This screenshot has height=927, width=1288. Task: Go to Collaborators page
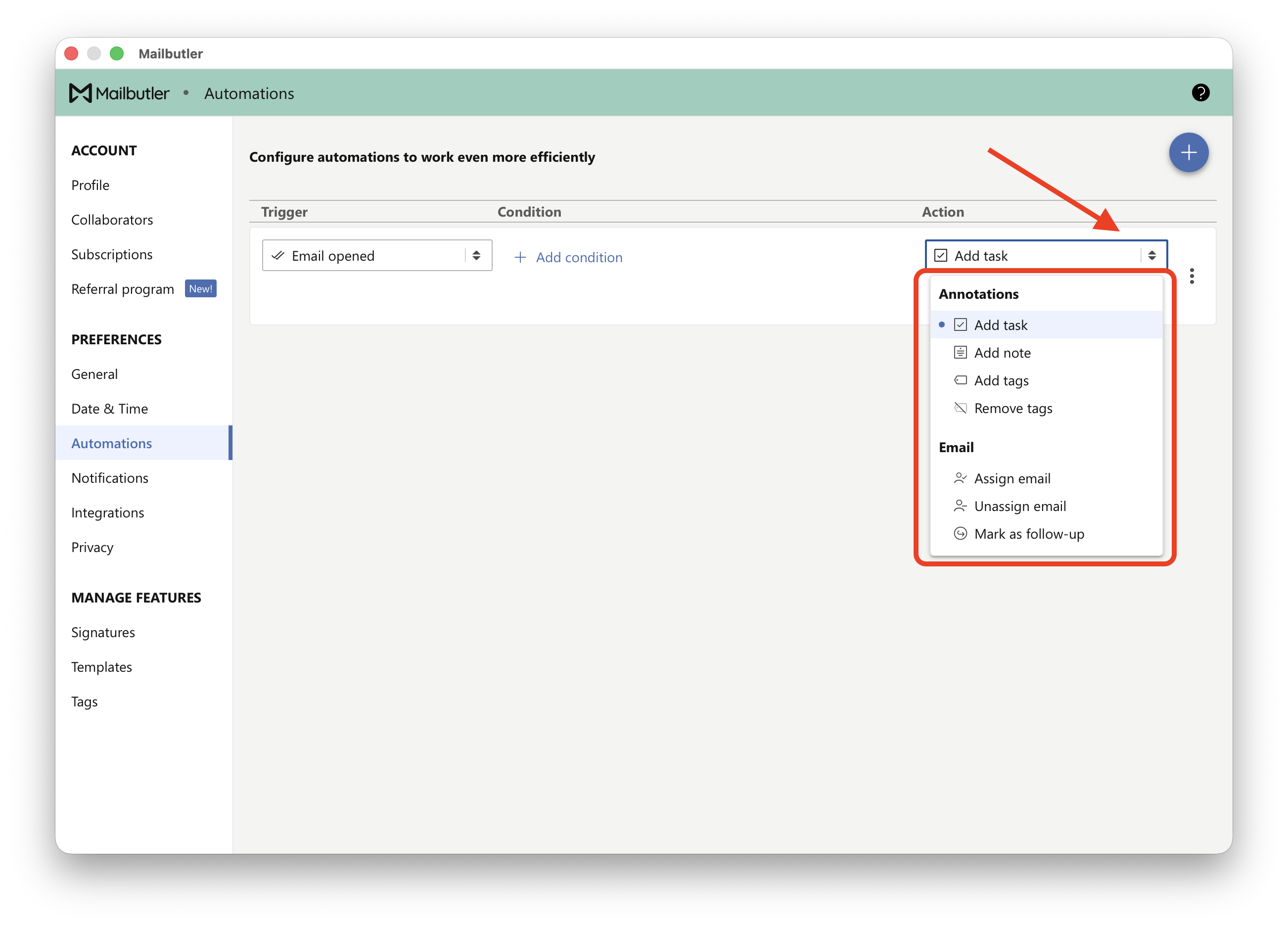[x=112, y=220]
